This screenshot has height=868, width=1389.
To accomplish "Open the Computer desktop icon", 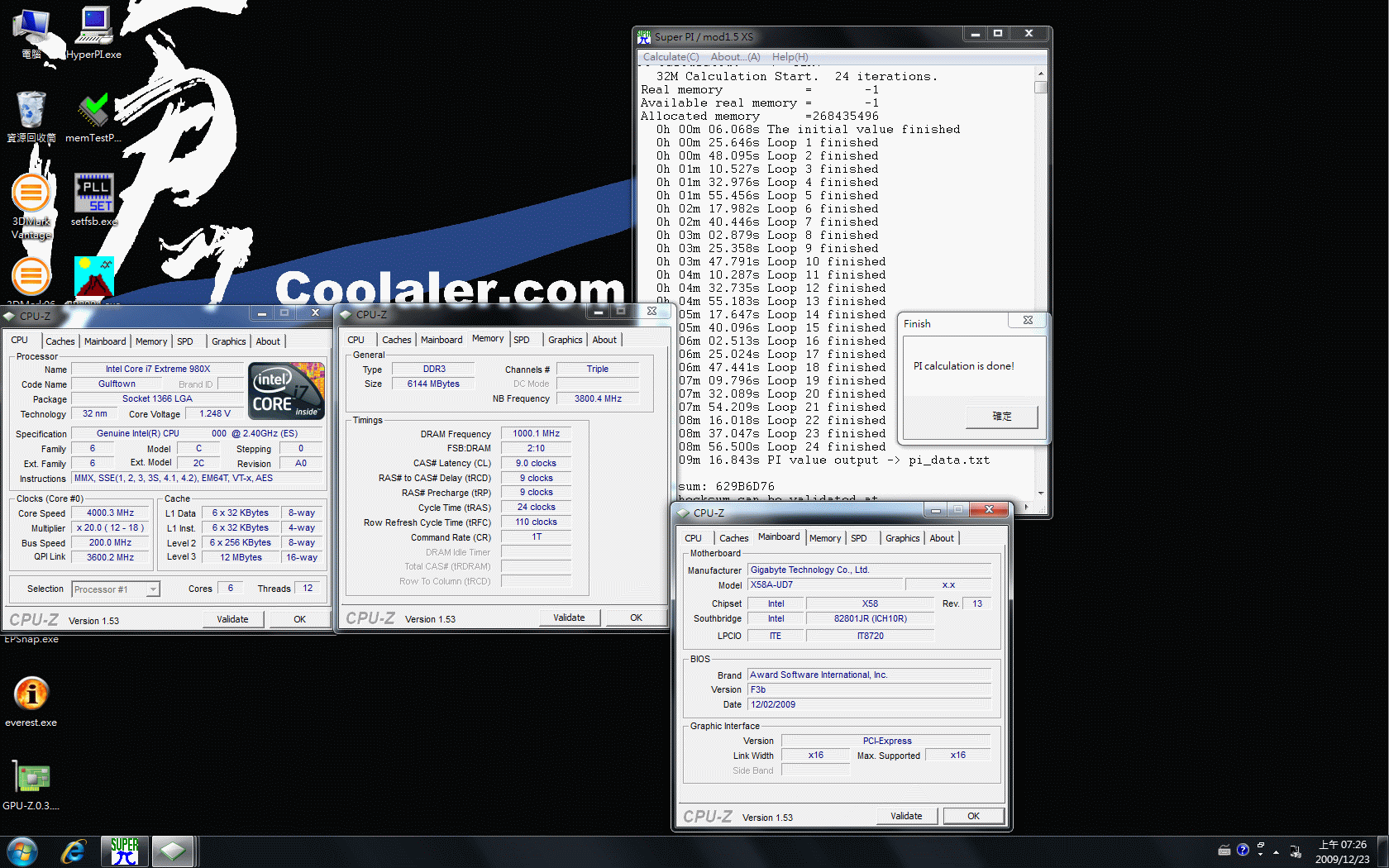I will (31, 32).
